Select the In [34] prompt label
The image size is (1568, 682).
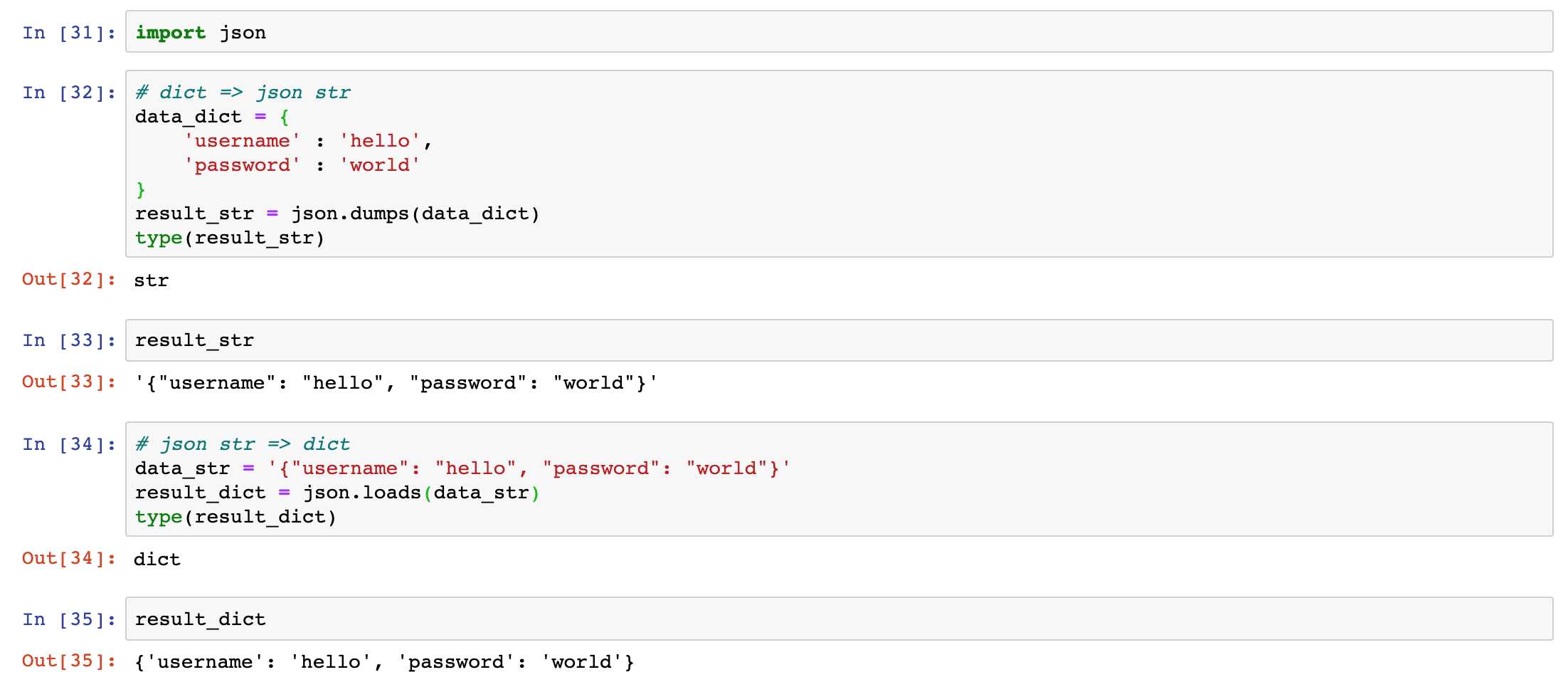(x=69, y=444)
